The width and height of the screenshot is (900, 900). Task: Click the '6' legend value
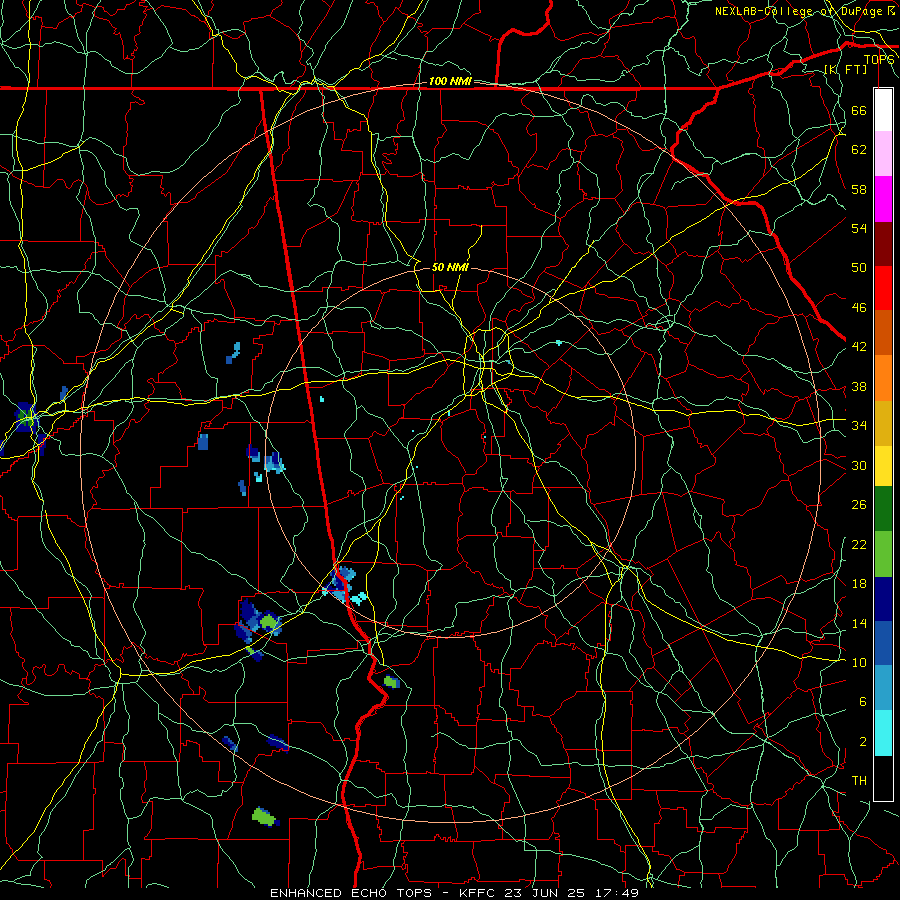tap(863, 702)
